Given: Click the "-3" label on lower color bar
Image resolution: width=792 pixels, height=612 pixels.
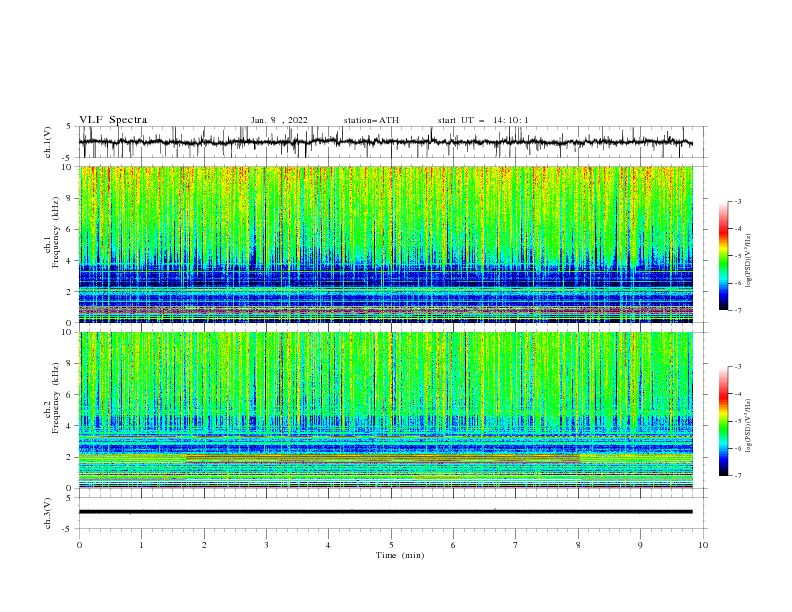Looking at the screenshot, I should pyautogui.click(x=738, y=367).
